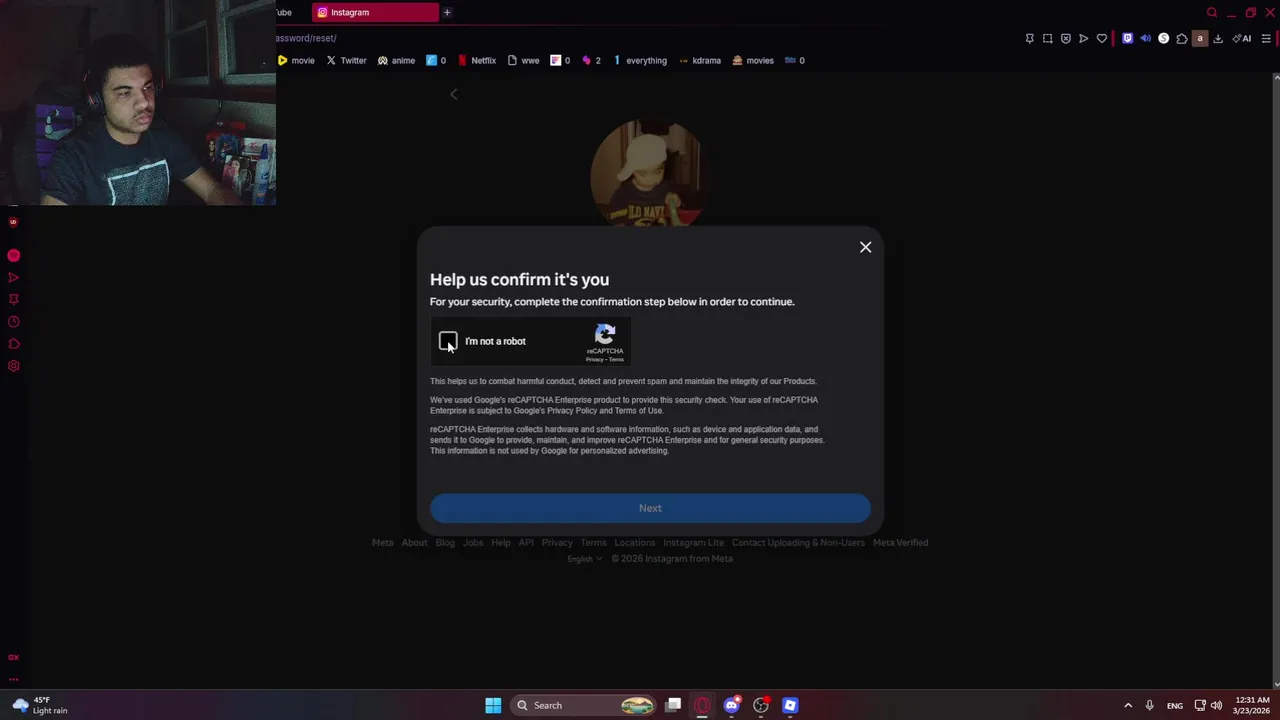Open the movie bookmark
The image size is (1280, 720).
tap(296, 60)
